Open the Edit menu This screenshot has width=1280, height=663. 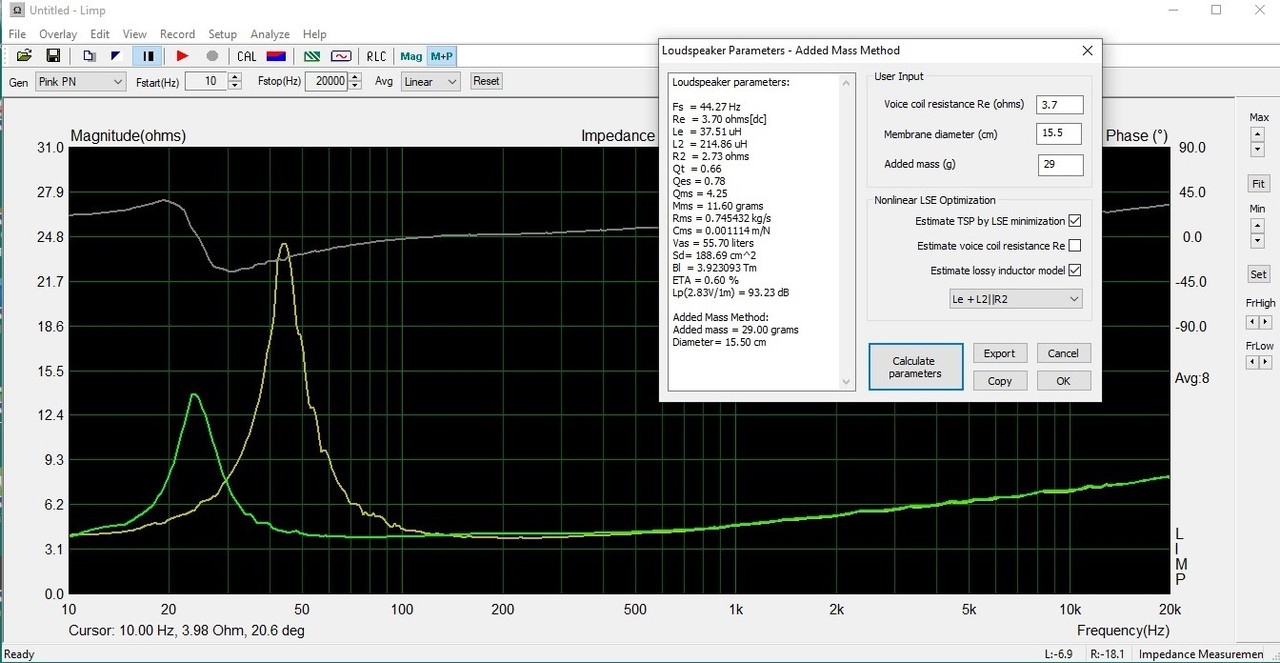[x=100, y=34]
